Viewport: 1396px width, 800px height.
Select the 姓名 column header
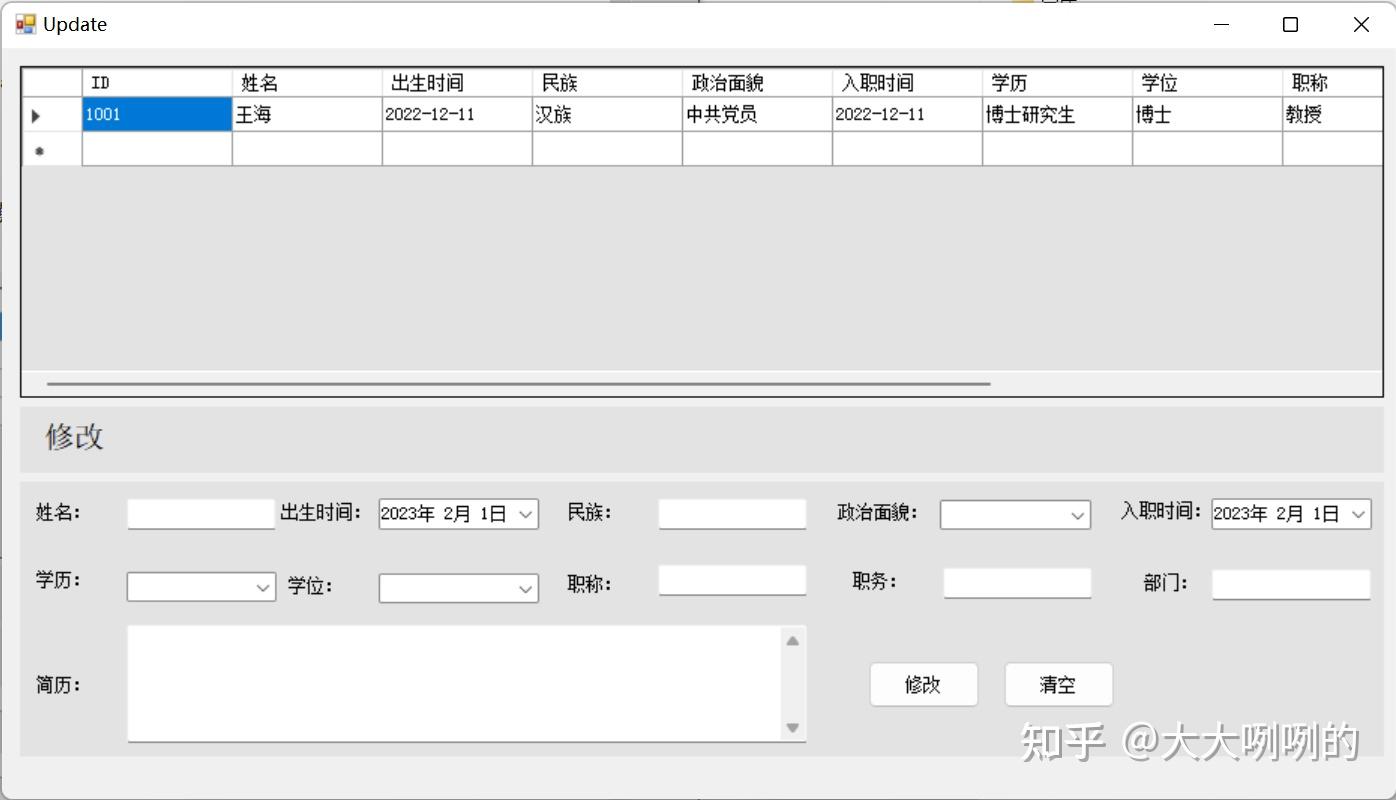306,82
